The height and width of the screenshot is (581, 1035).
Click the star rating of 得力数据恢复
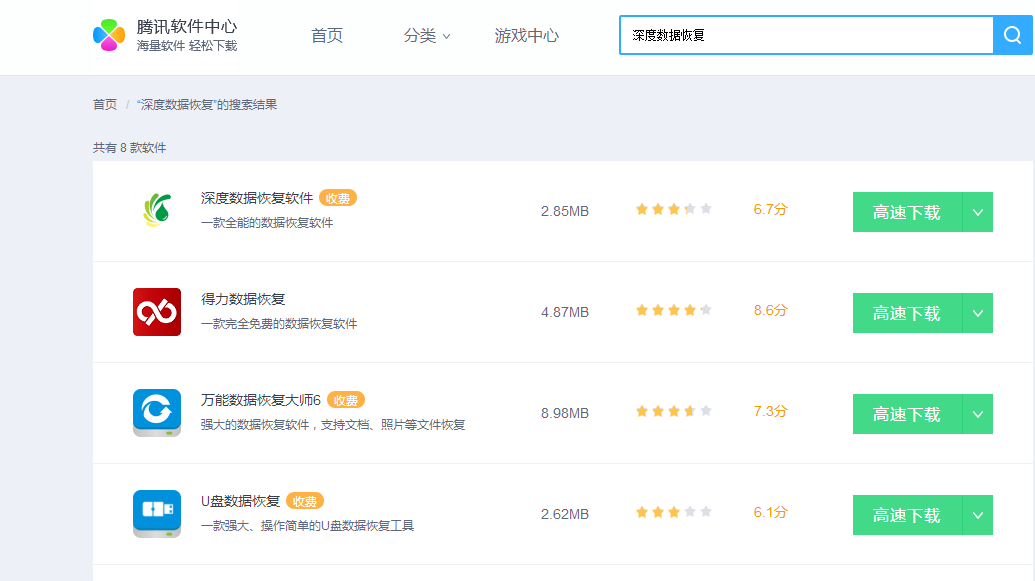[673, 310]
